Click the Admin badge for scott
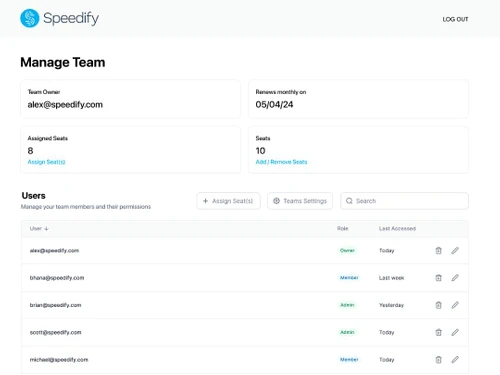 [x=347, y=333]
